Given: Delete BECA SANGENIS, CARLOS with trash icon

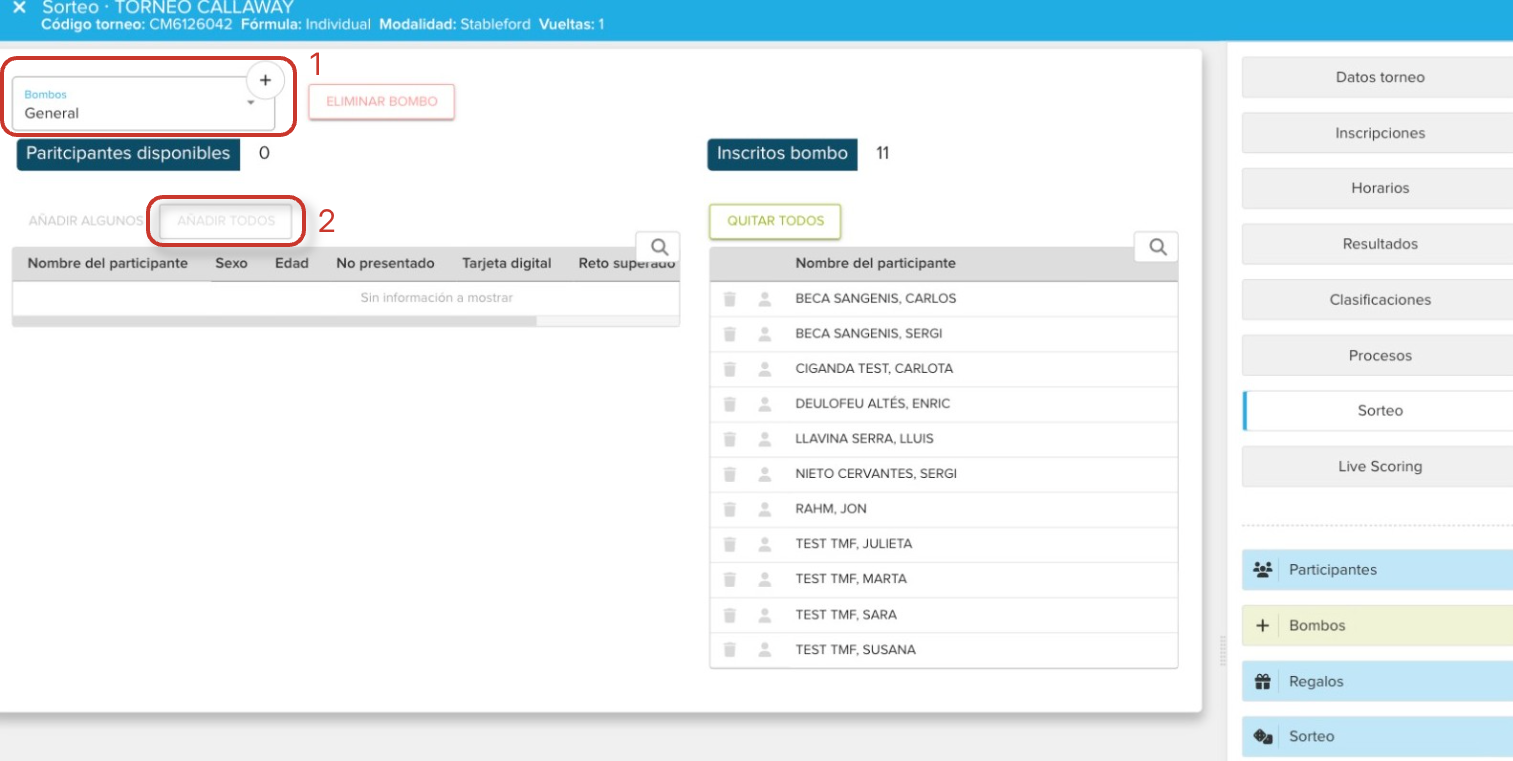Looking at the screenshot, I should pos(730,299).
